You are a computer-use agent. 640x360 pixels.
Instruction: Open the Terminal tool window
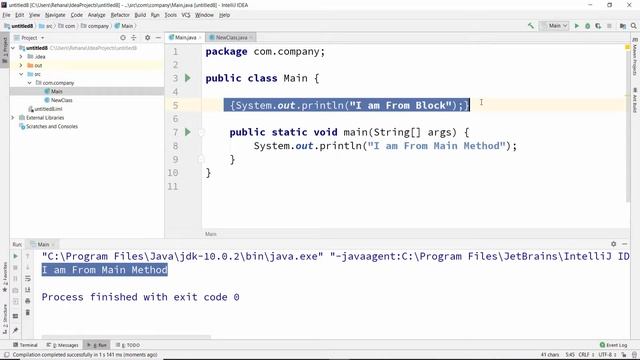coord(25,345)
